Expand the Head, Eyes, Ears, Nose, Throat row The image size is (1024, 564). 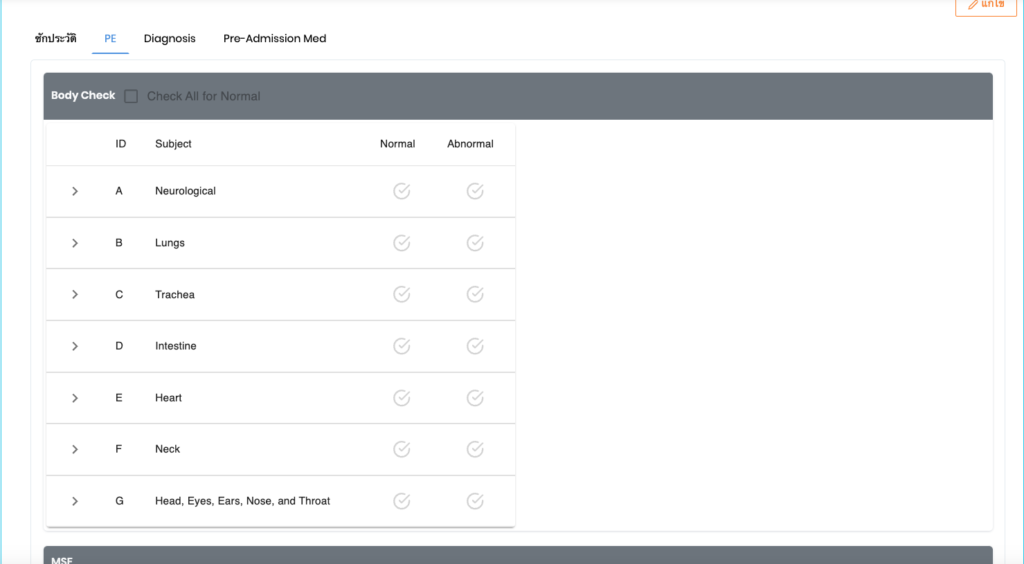75,501
